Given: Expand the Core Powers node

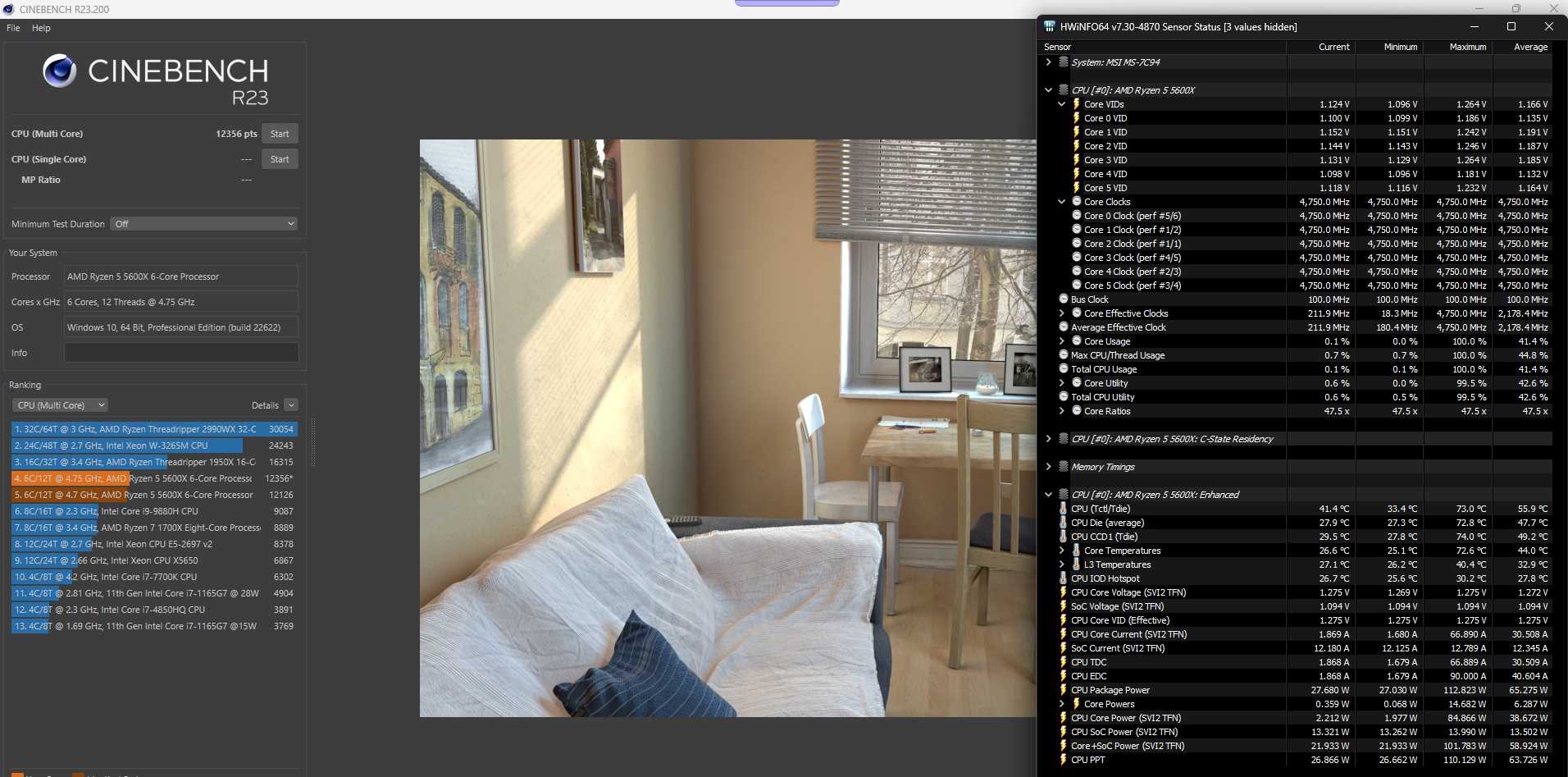Looking at the screenshot, I should tap(1062, 704).
